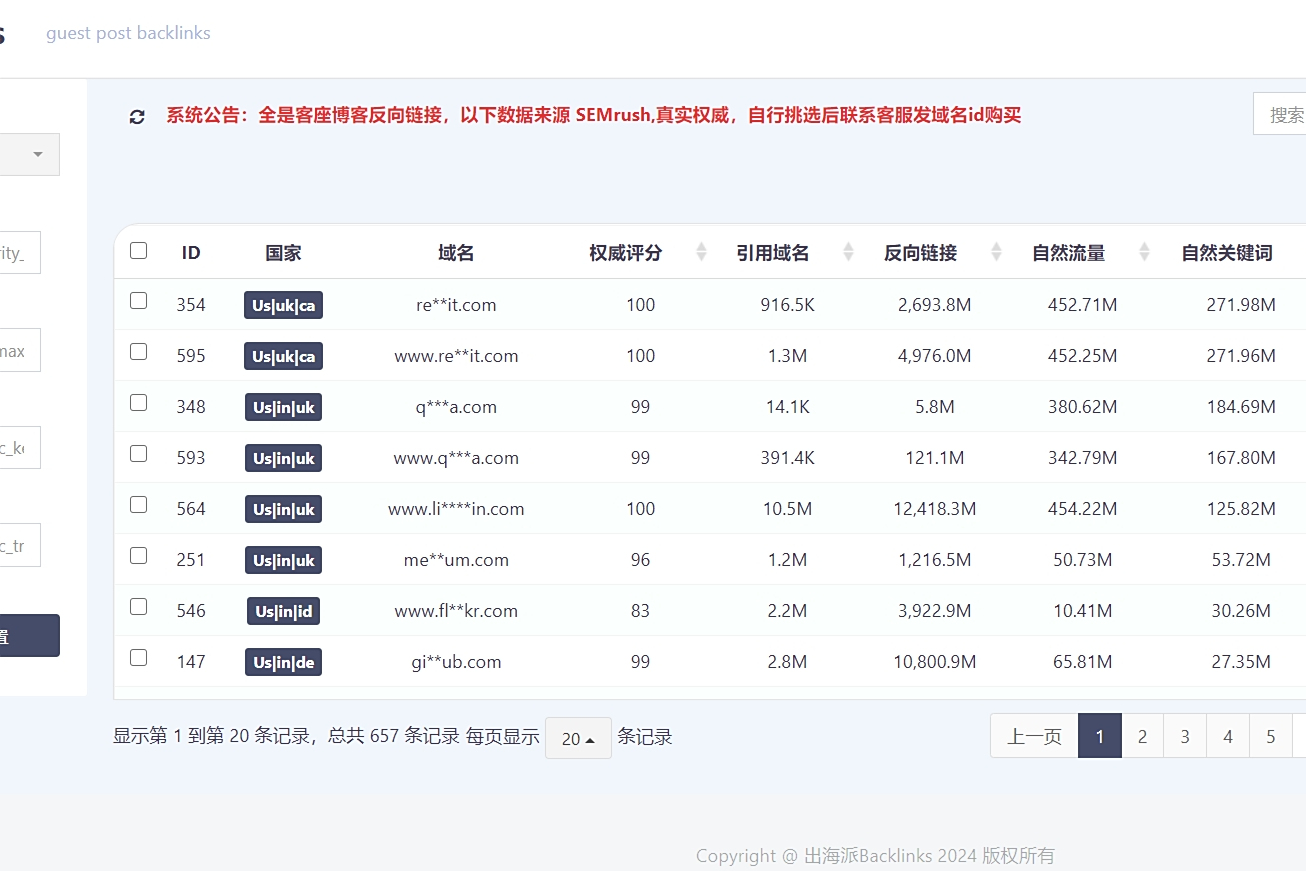Sort by 反向链接 column arrows
The width and height of the screenshot is (1306, 871).
(997, 252)
